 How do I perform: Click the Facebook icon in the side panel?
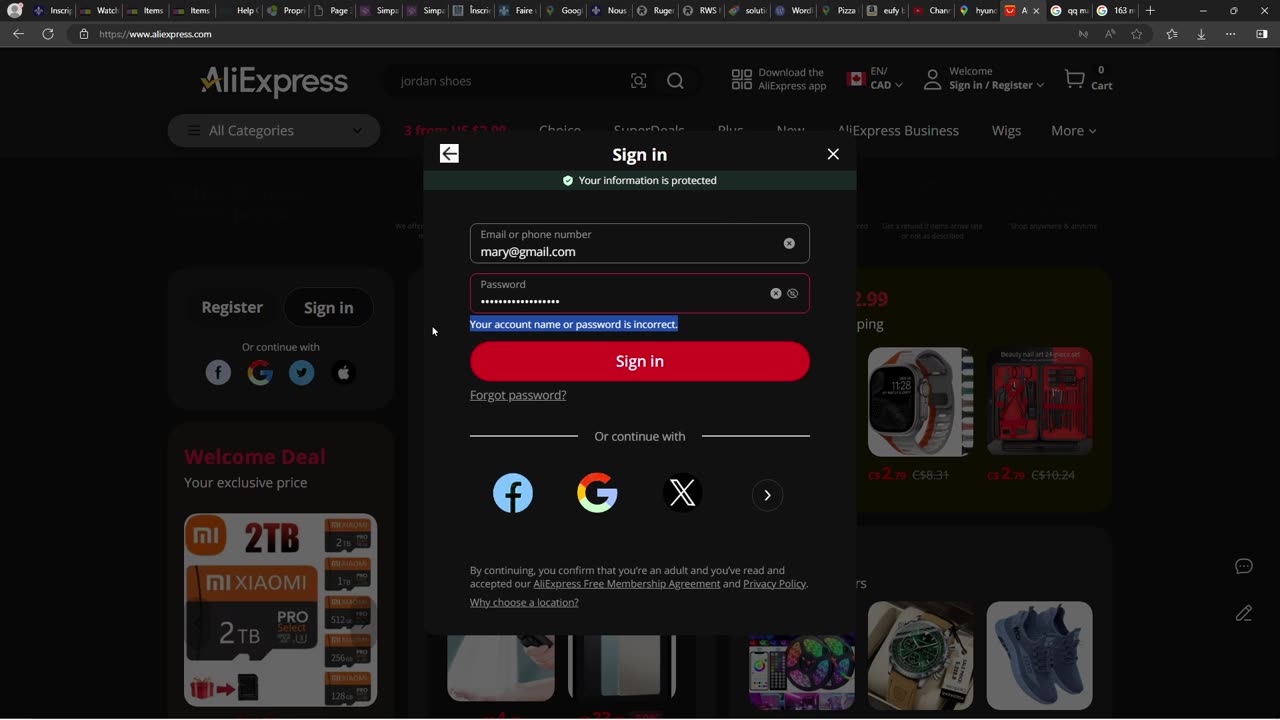point(218,373)
